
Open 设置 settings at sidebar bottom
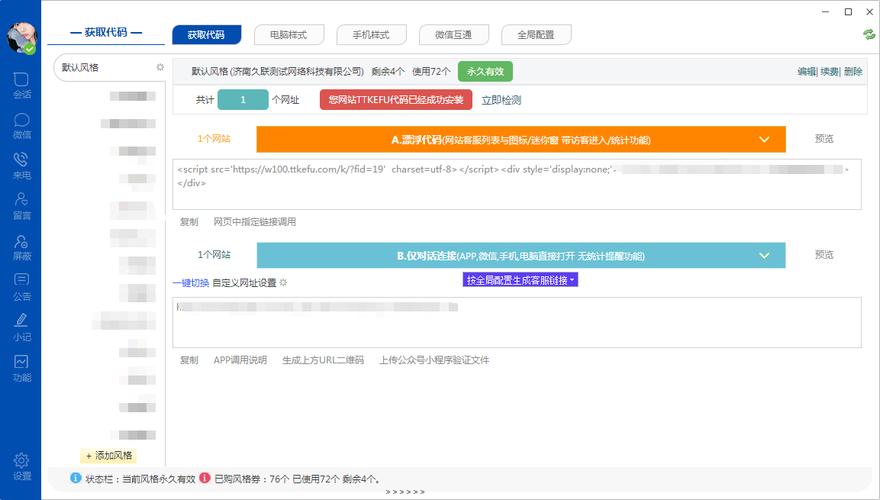pyautogui.click(x=21, y=467)
